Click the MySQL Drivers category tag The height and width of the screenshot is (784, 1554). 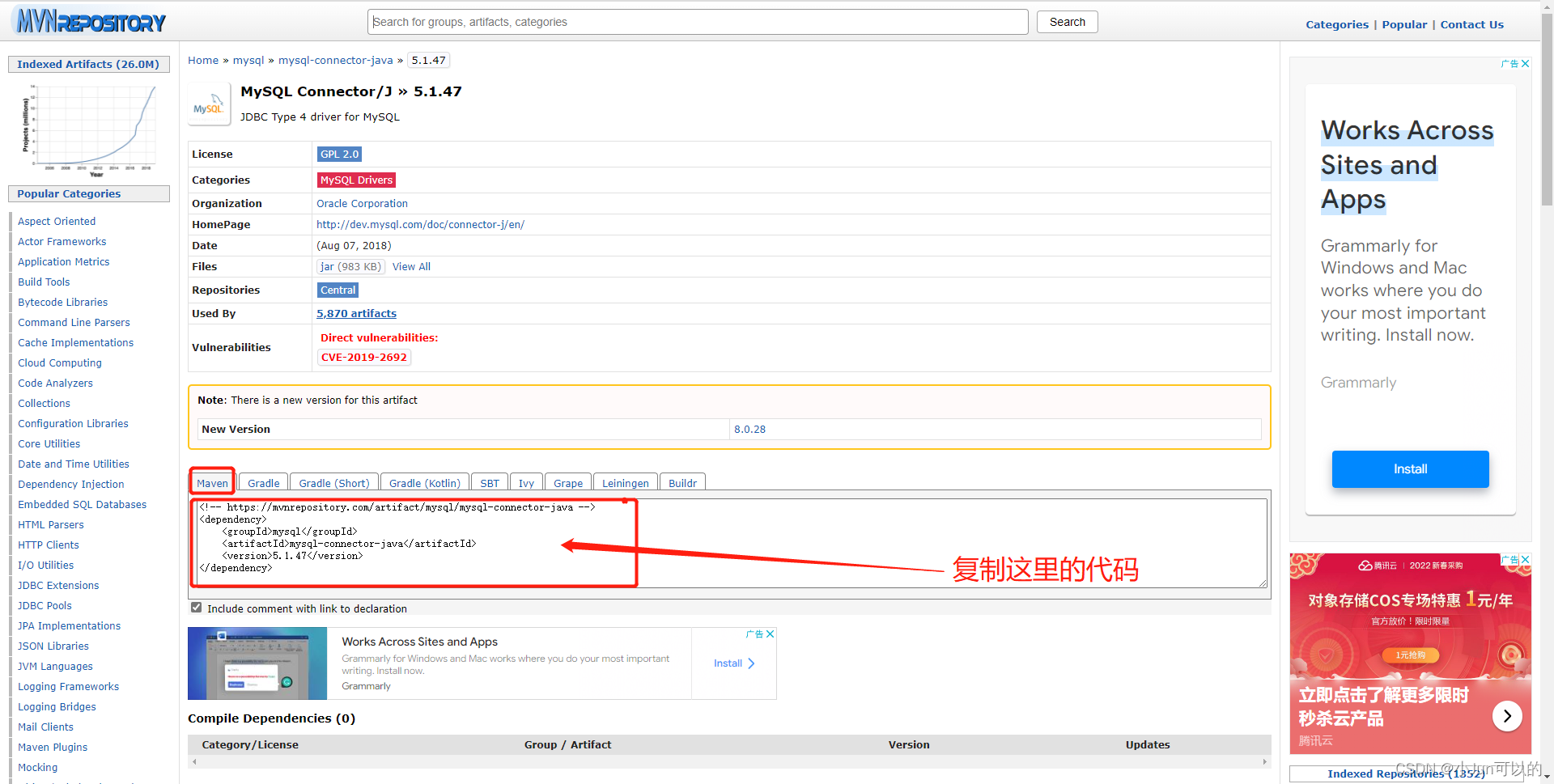356,180
